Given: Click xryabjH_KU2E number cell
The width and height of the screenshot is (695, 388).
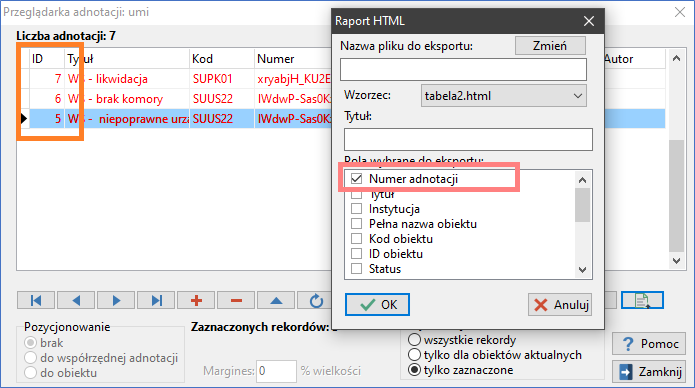Looking at the screenshot, I should [x=293, y=79].
